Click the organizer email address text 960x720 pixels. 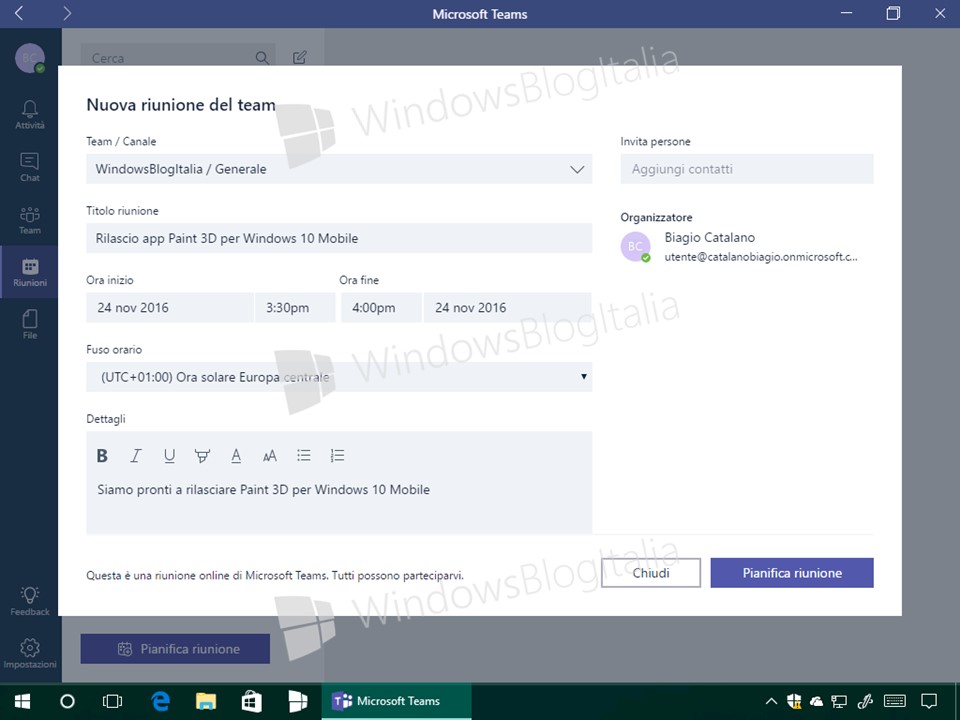pos(761,257)
